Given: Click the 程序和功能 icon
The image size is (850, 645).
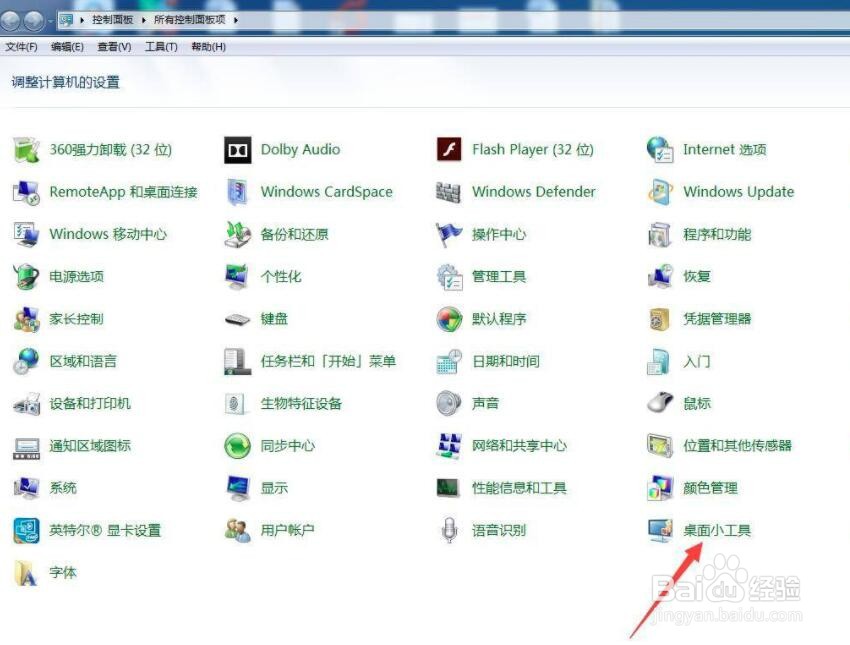Looking at the screenshot, I should [660, 234].
